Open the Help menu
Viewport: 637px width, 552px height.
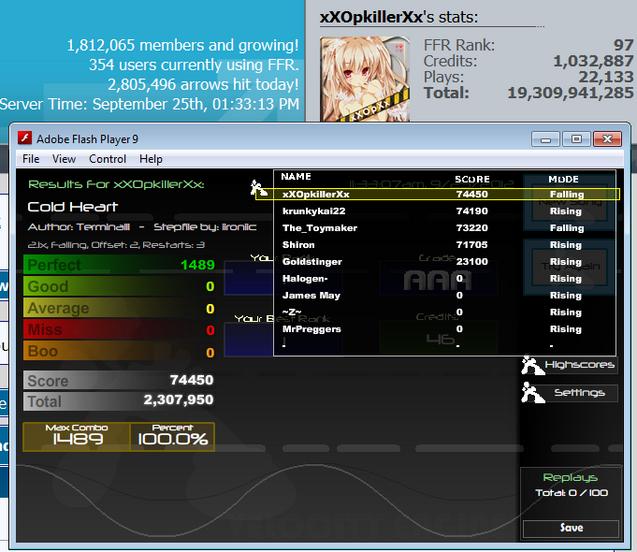point(151,159)
